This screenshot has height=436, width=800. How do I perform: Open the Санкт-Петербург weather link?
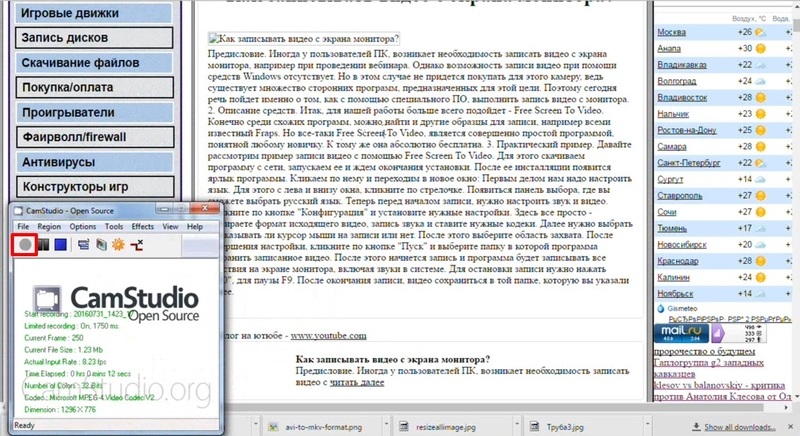(x=688, y=163)
